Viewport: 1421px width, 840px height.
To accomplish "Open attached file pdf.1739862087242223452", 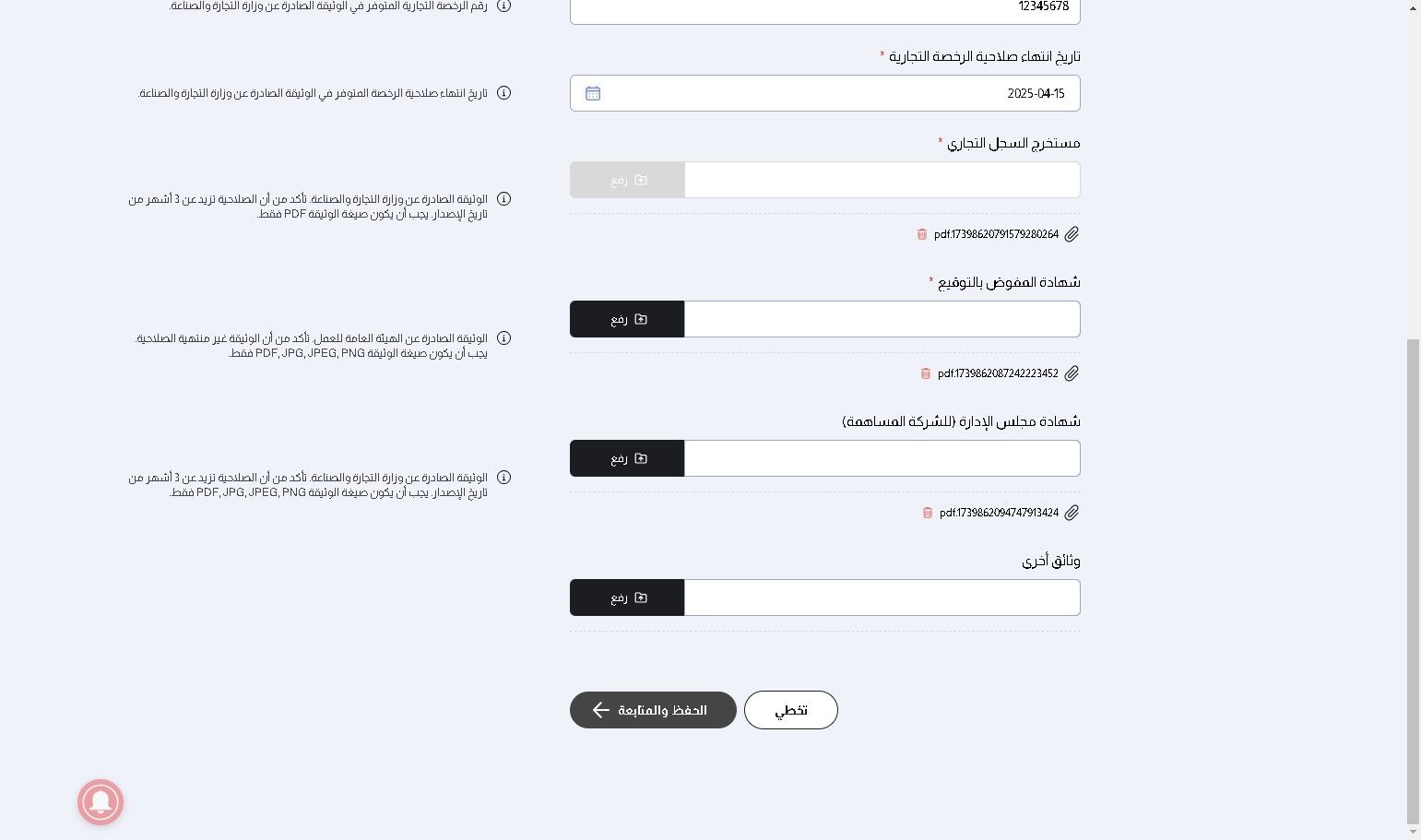I will (998, 373).
